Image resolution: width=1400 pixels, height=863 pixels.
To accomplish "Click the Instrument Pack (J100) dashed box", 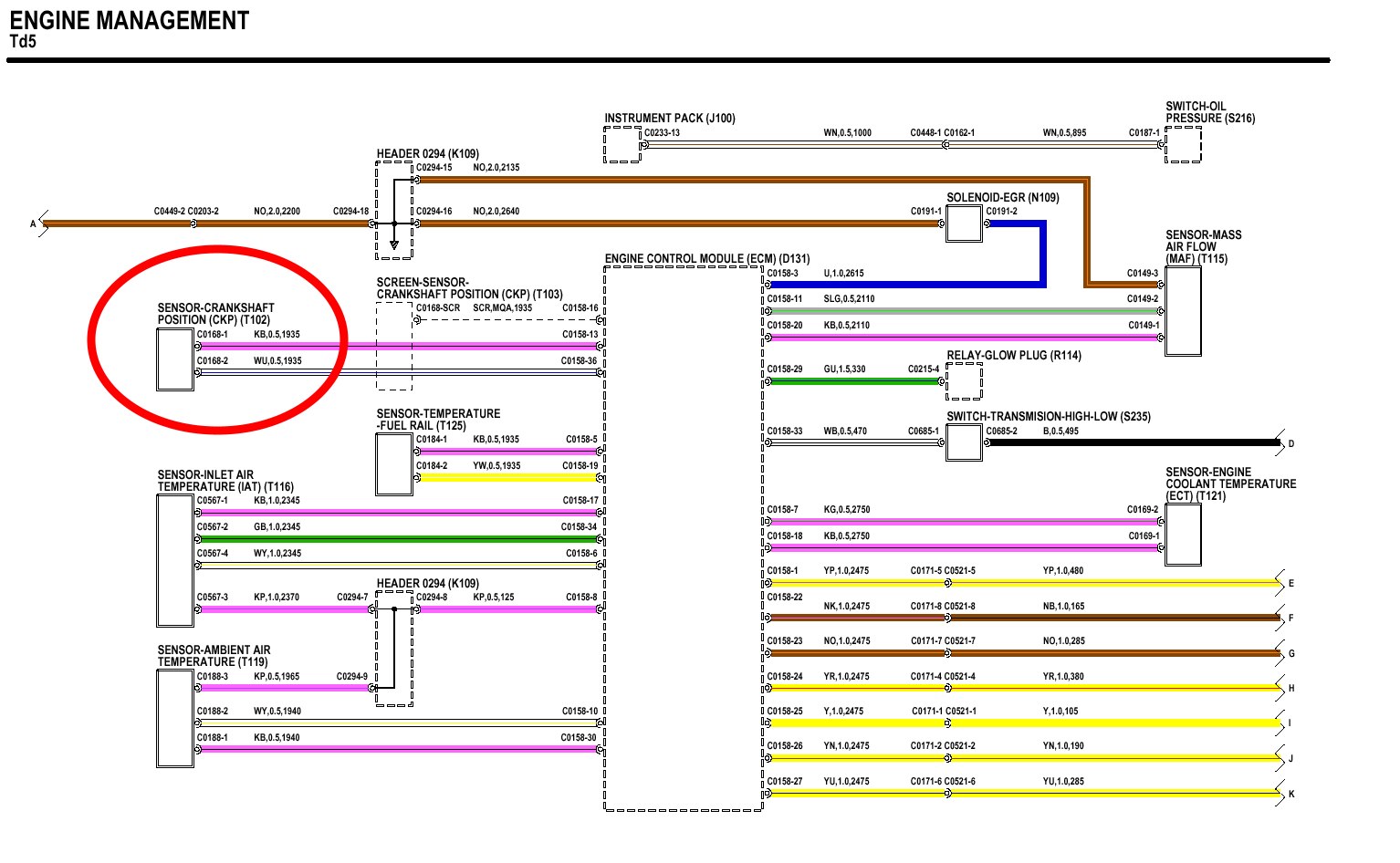I will pyautogui.click(x=622, y=145).
